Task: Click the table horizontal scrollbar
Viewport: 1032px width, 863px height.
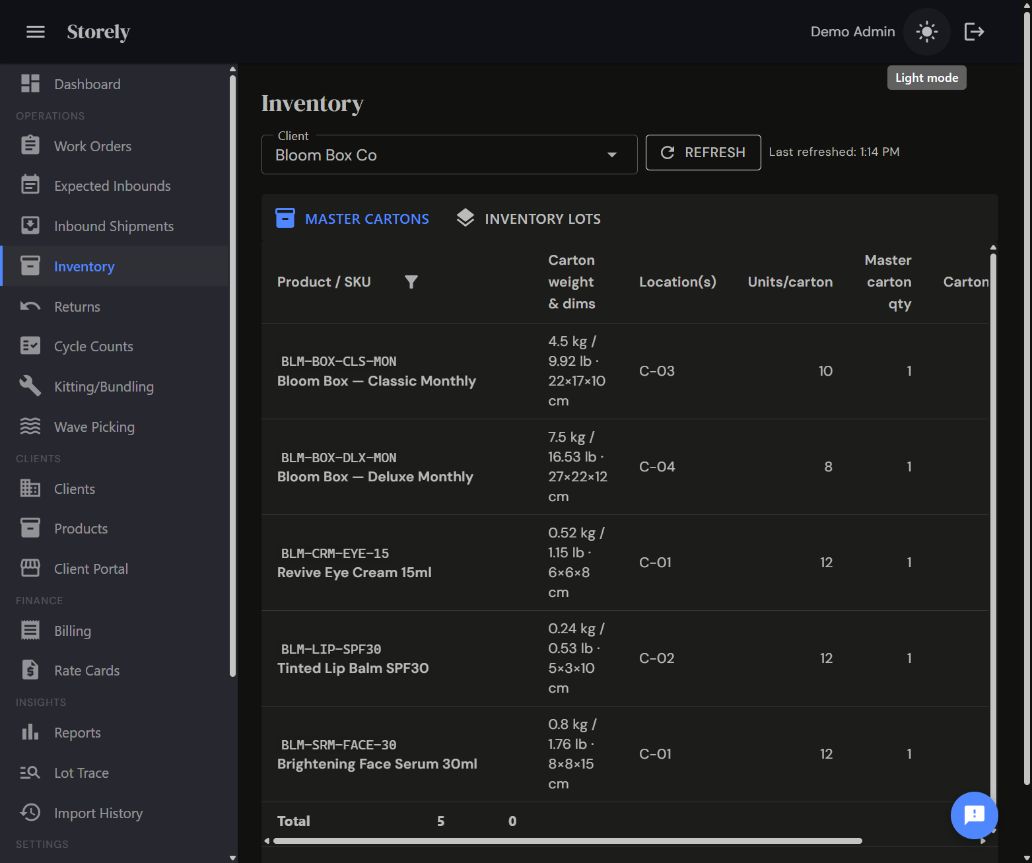Action: (x=567, y=841)
